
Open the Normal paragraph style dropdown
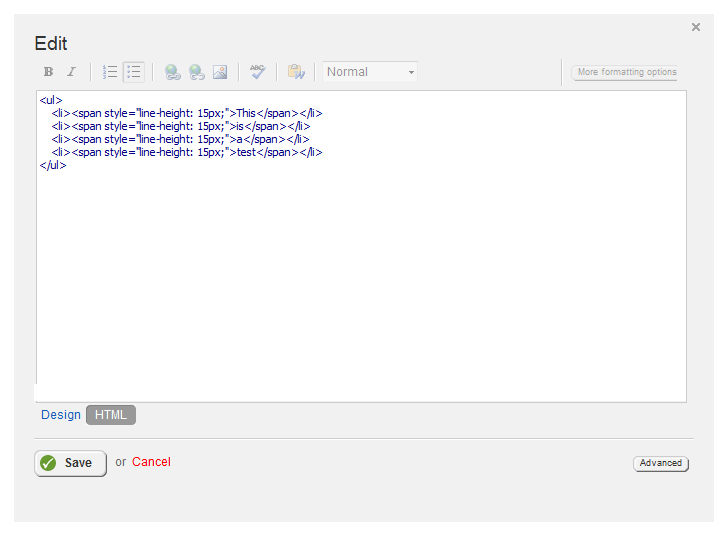tap(370, 72)
